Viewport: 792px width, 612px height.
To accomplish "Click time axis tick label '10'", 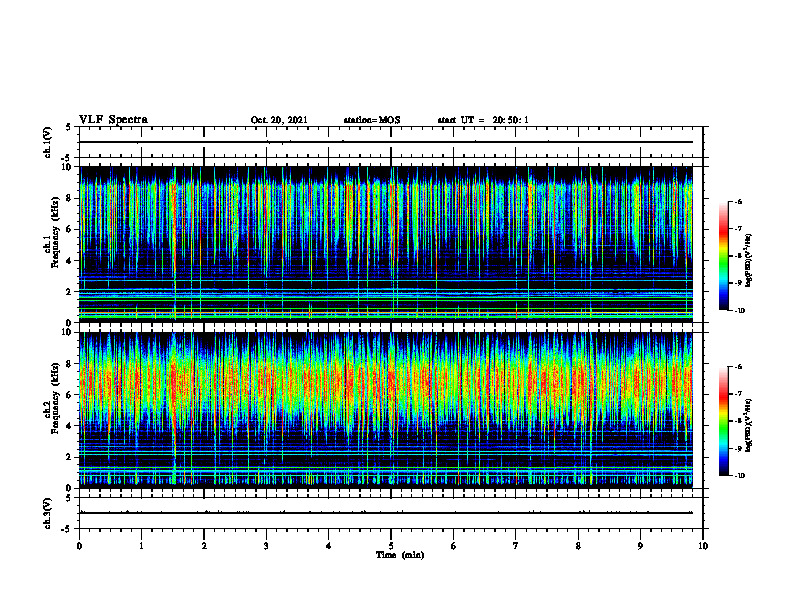I will coord(703,546).
